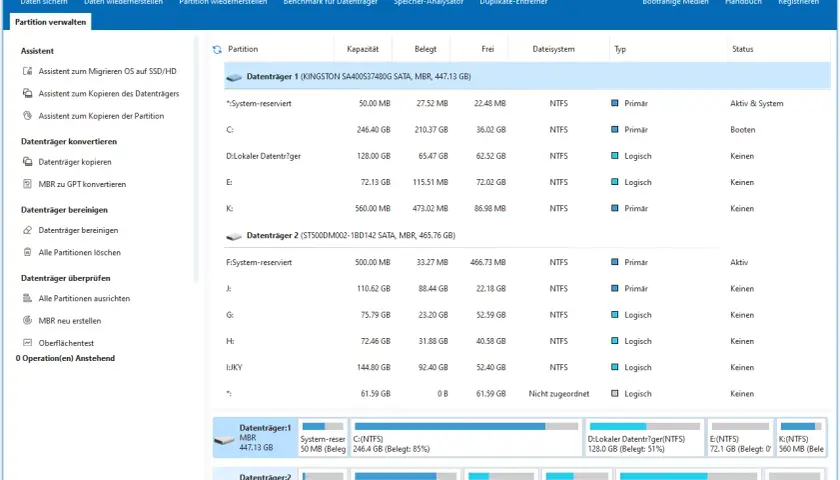
Task: Click the Aktiv & System status cell
Action: (756, 103)
